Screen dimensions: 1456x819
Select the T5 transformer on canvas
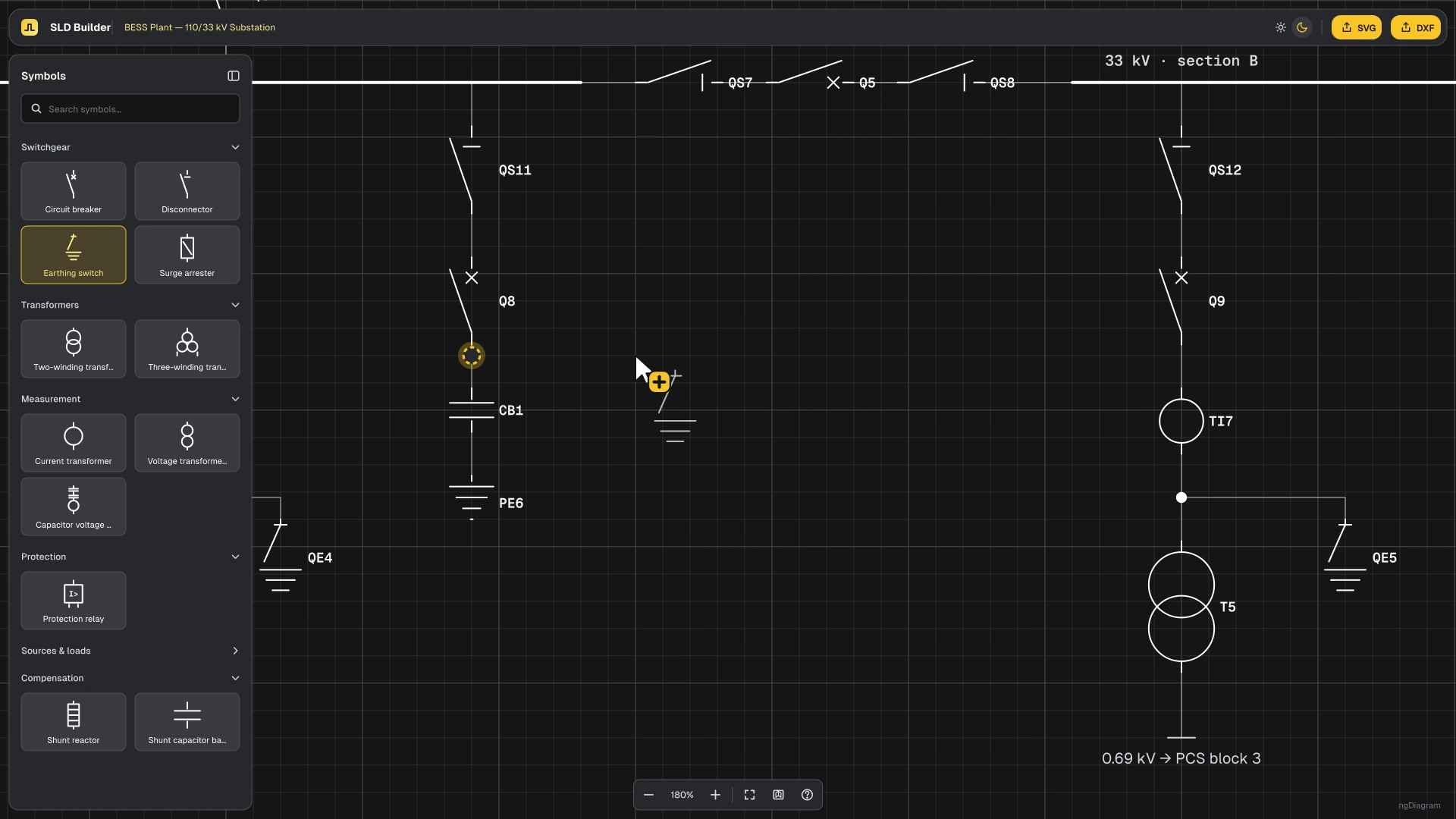pos(1181,607)
